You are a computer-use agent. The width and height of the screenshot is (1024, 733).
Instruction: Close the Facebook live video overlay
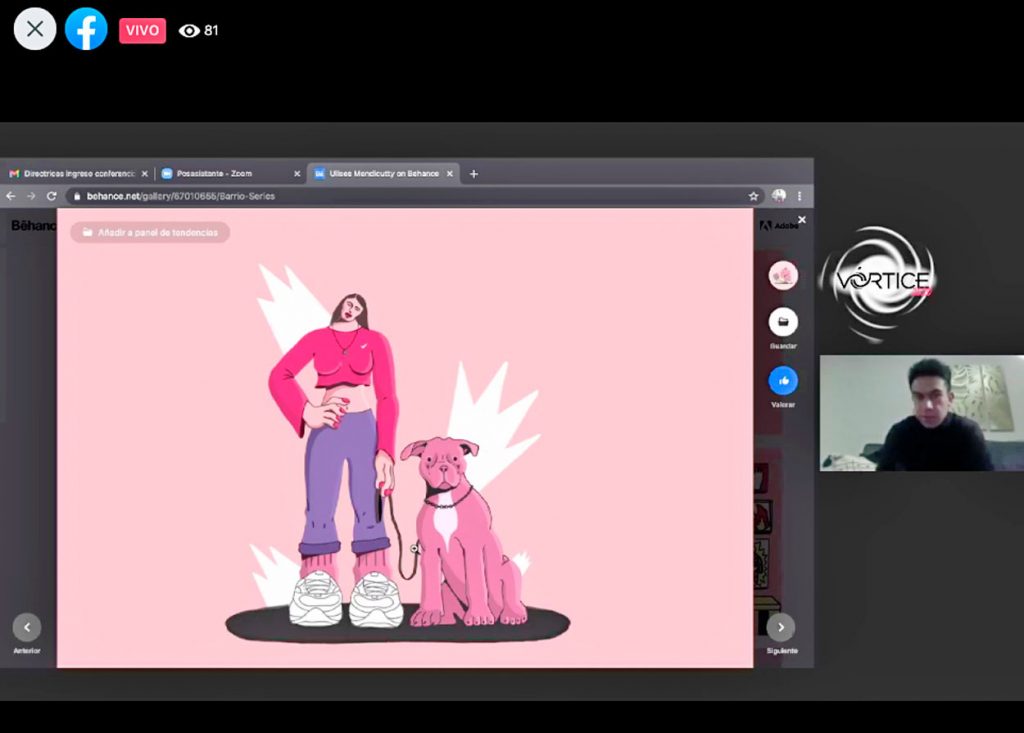35,29
